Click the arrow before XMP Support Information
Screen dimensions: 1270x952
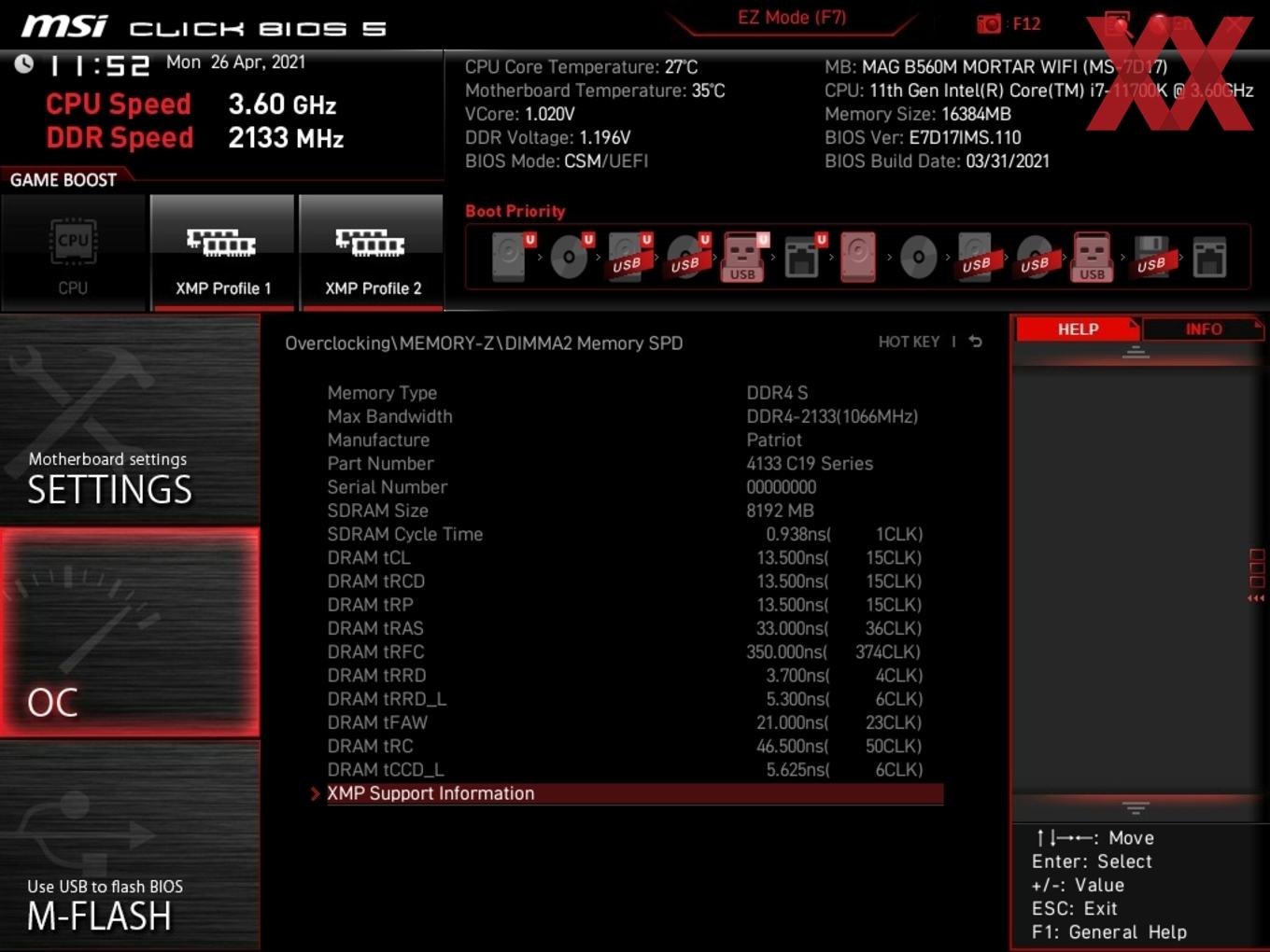[316, 793]
